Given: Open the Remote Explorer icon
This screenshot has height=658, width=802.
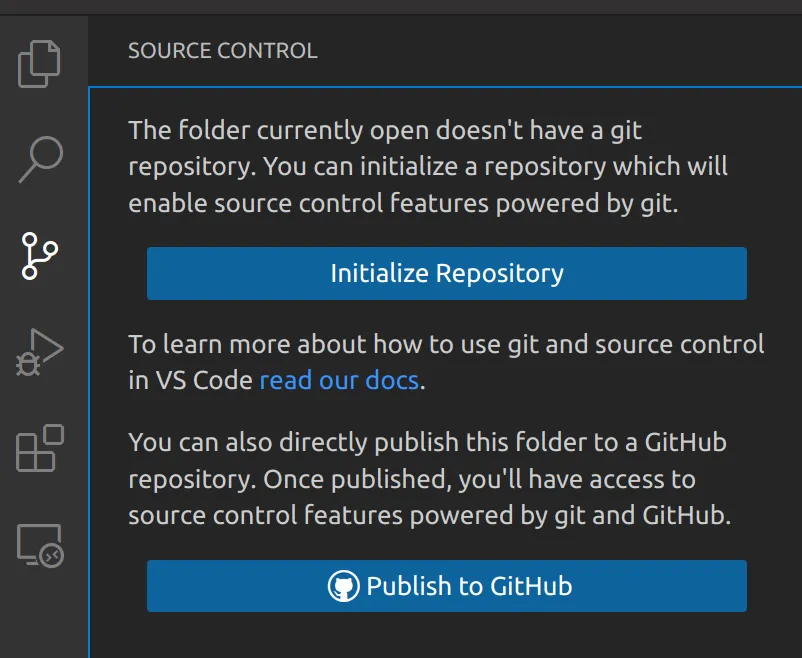Looking at the screenshot, I should coord(40,545).
